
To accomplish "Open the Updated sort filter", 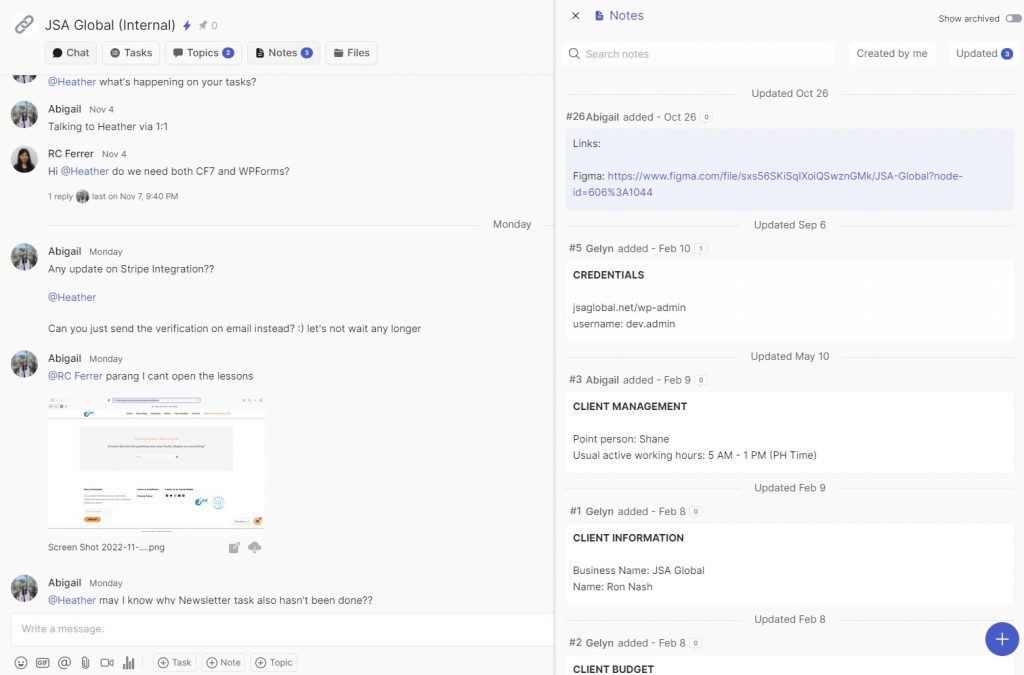I will (983, 54).
